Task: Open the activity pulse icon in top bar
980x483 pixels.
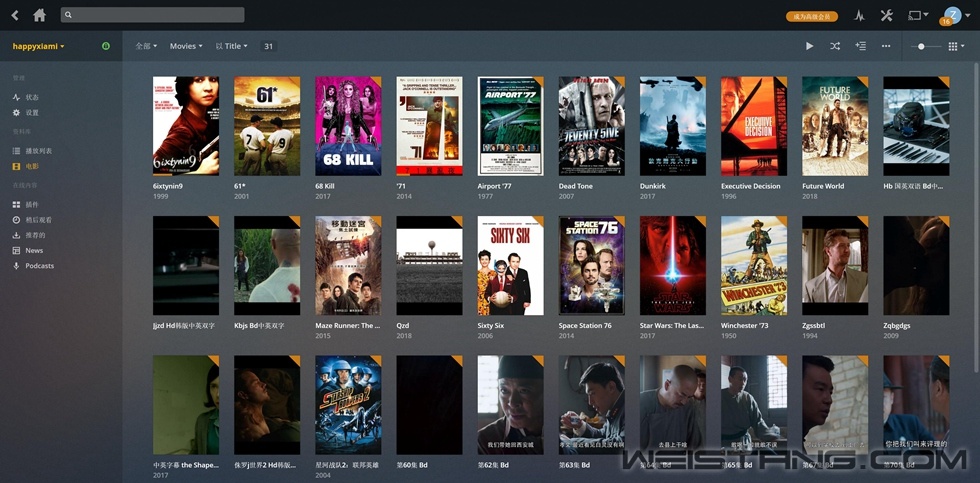Action: point(859,16)
